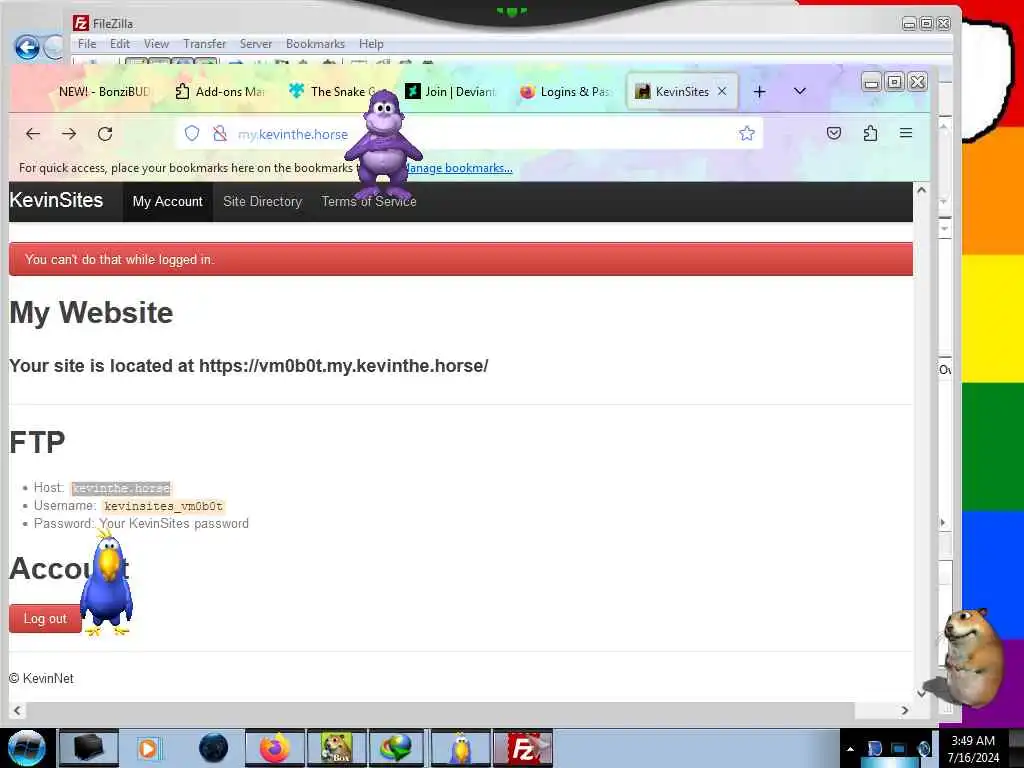Screen dimensions: 1024x768
Task: Go back with the Firefox back arrow
Action: pos(33,134)
